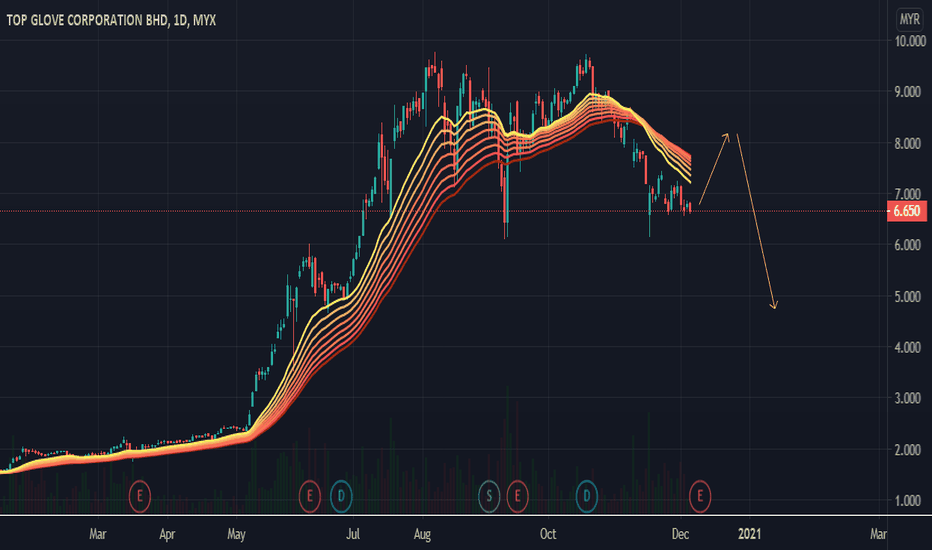Click the Jul label on time axis
The height and width of the screenshot is (550, 932).
click(x=353, y=534)
